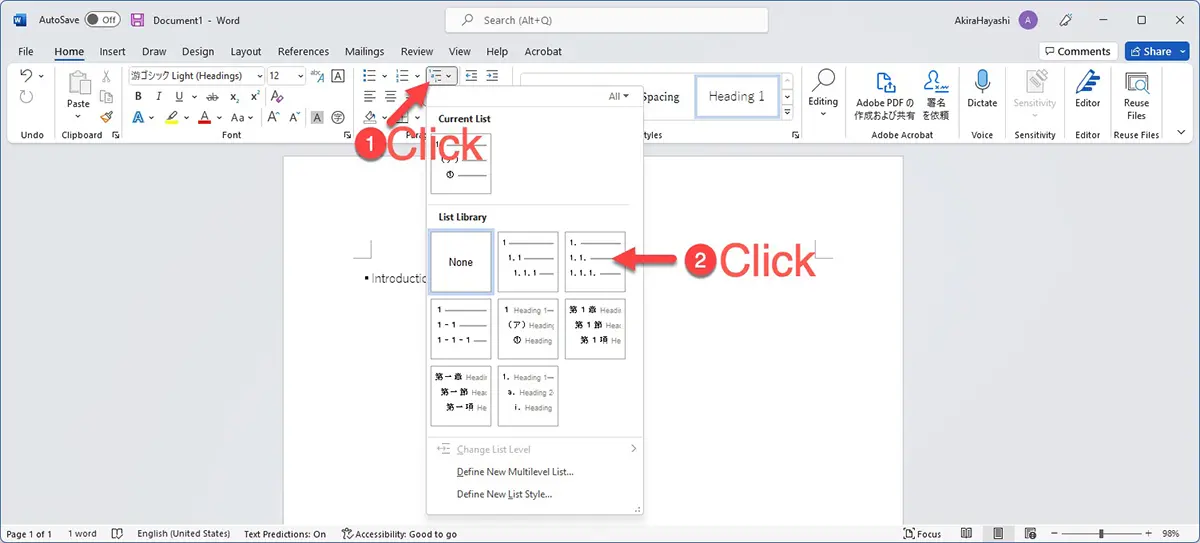Select the Heading 1 style
1200x543 pixels.
[737, 97]
